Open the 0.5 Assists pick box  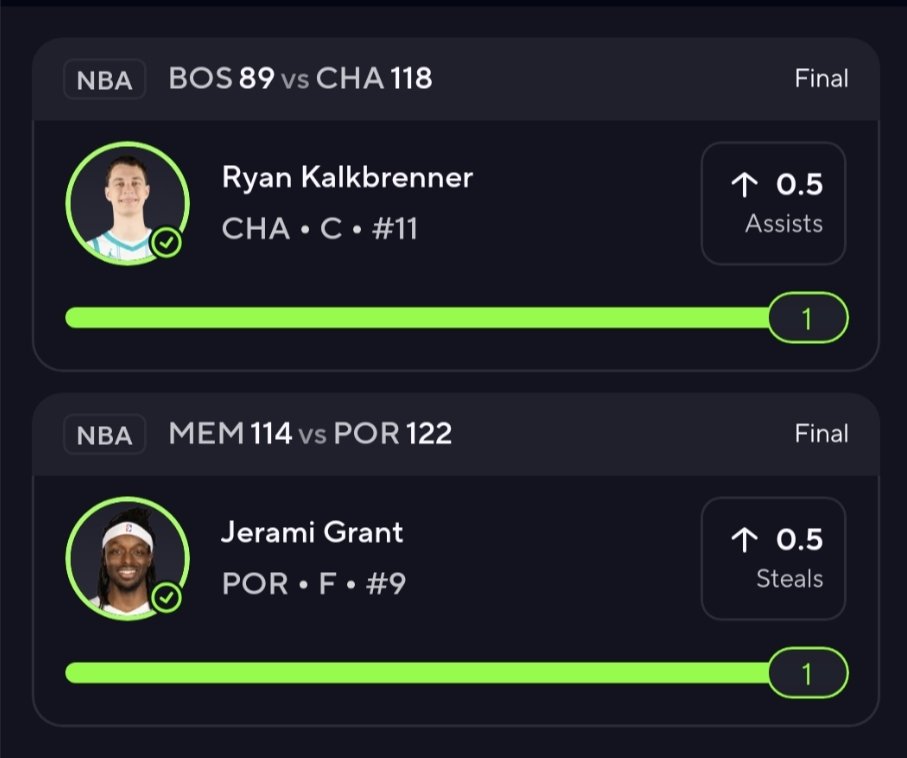click(773, 204)
